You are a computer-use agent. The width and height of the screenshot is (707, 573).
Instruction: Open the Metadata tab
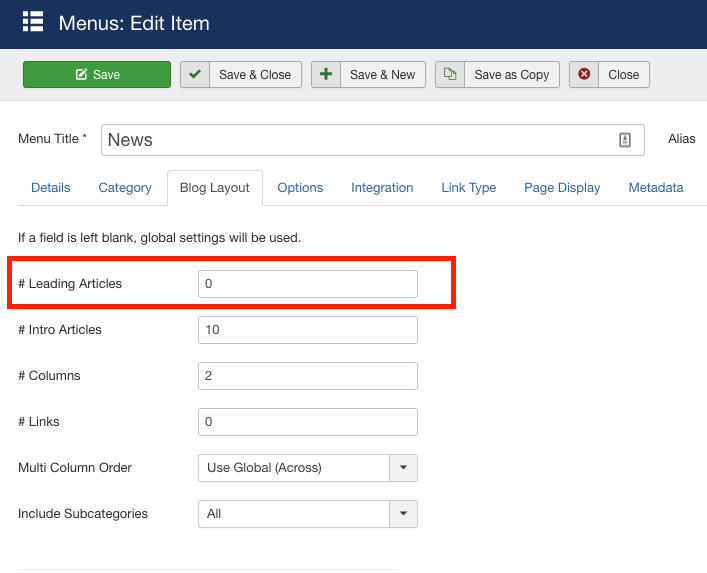coord(656,188)
